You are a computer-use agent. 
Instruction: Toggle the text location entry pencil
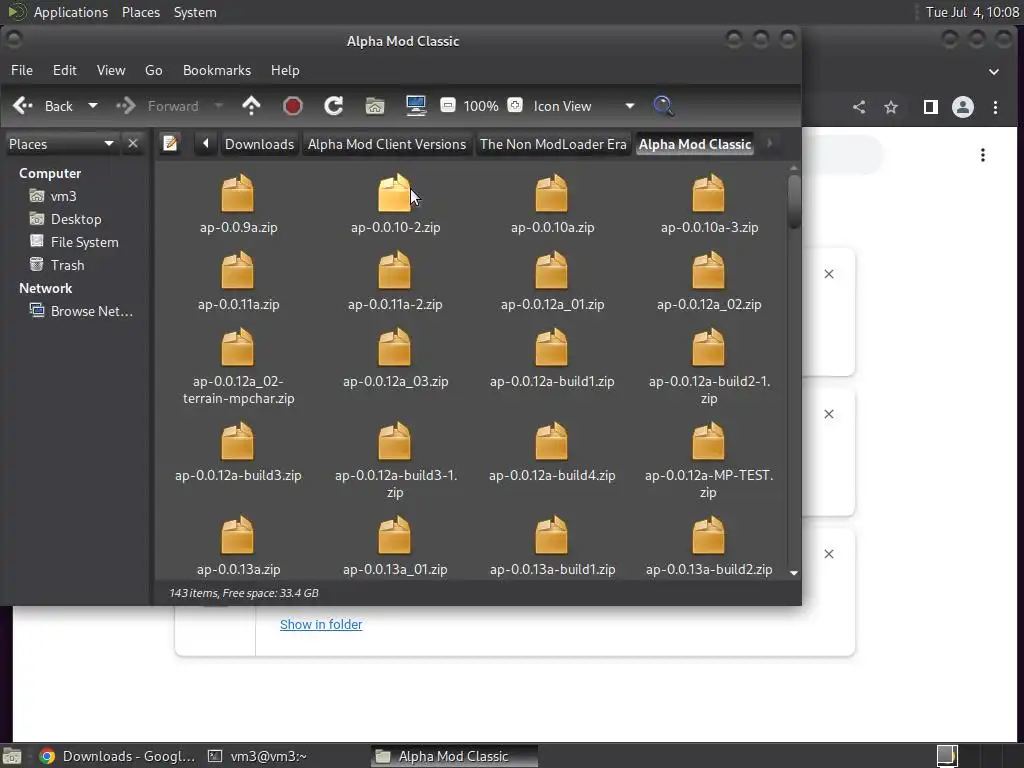click(170, 143)
